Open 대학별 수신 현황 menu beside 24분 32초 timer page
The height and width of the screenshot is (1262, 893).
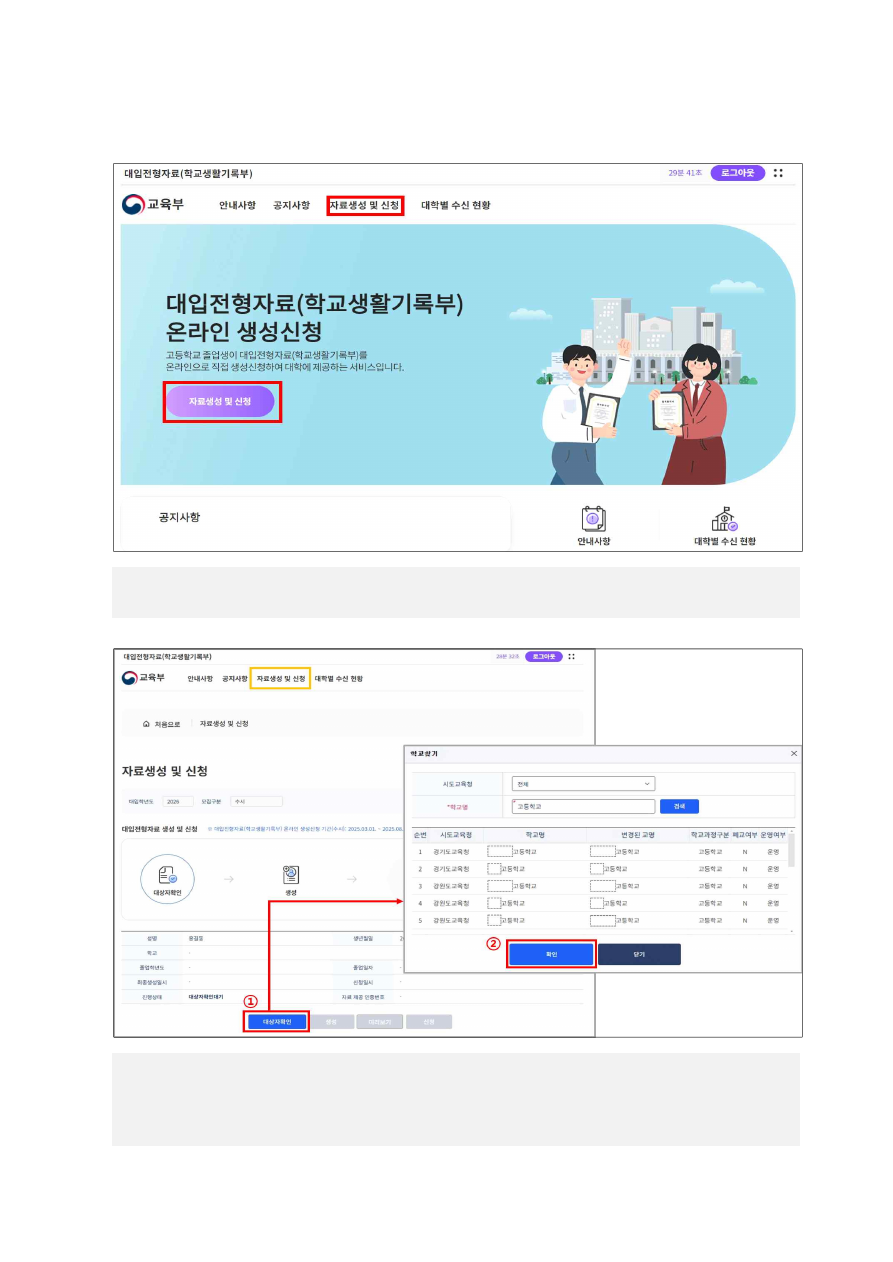pos(339,678)
